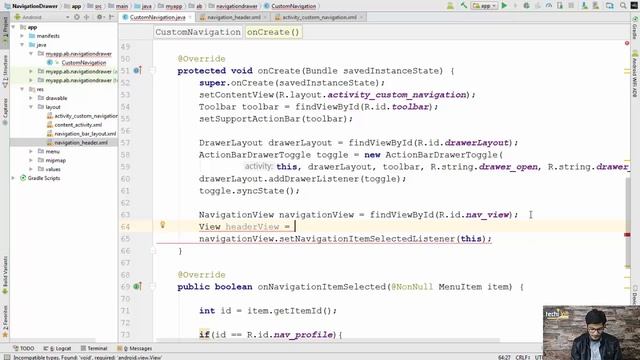The width and height of the screenshot is (640, 360).
Task: Expand the mipmap folder
Action: pos(31,160)
